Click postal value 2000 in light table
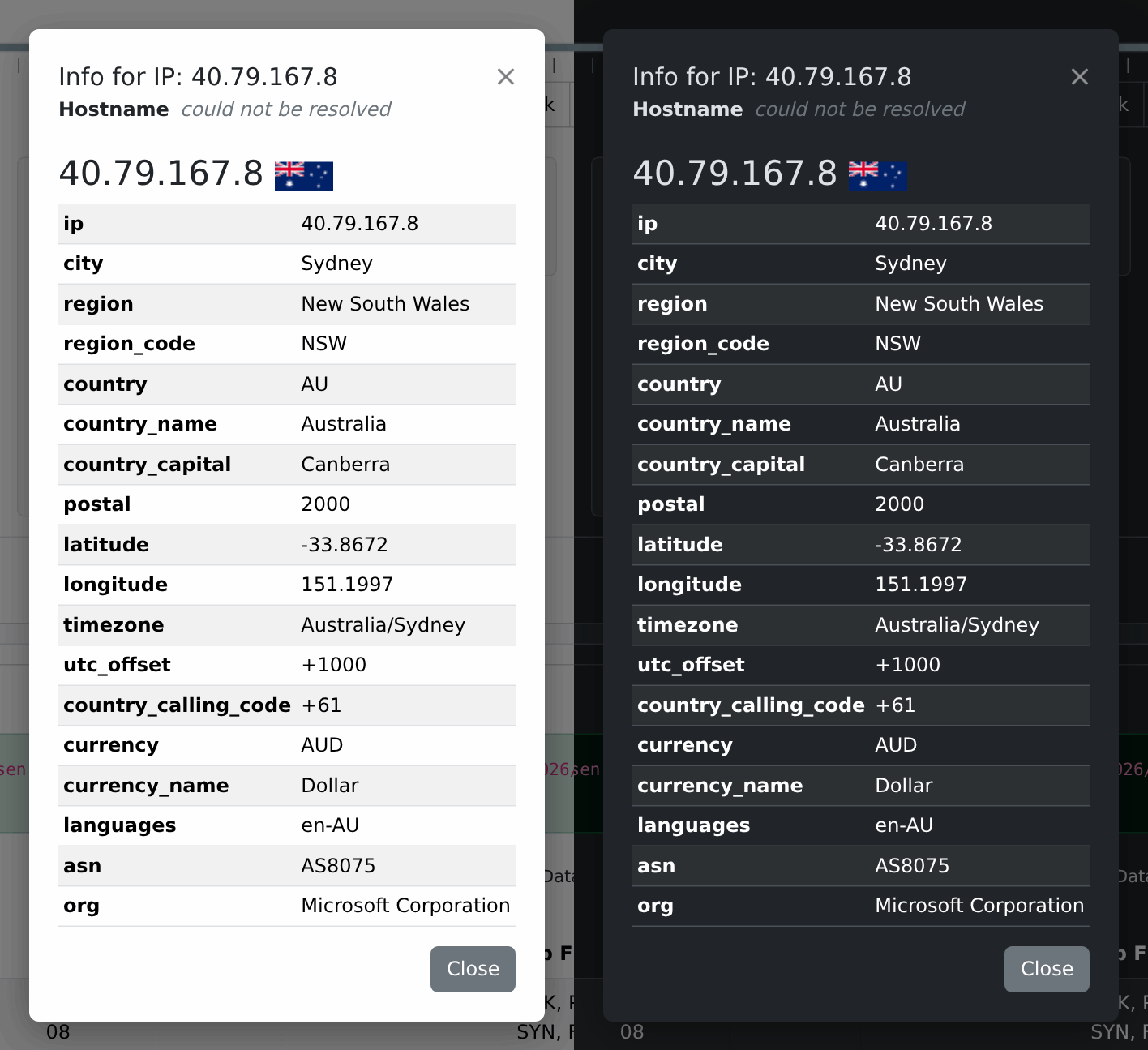The height and width of the screenshot is (1050, 1148). click(x=326, y=504)
